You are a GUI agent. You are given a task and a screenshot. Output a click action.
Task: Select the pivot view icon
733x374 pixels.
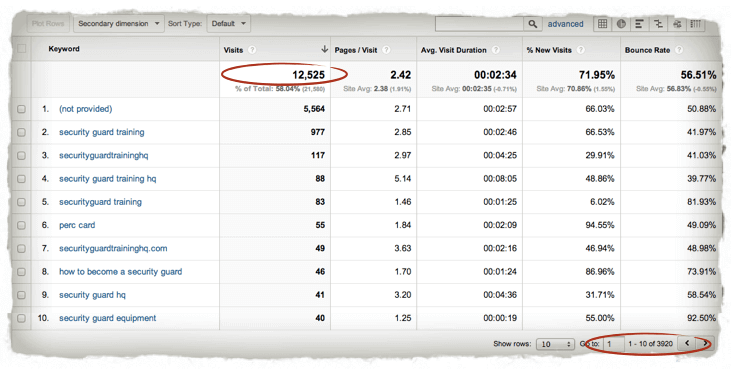(x=696, y=24)
